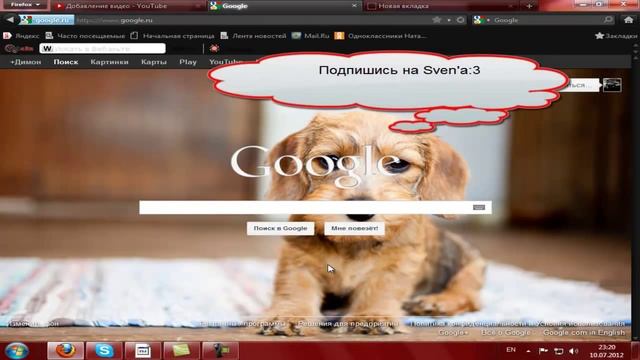Viewport: 640px width, 360px height.
Task: Click the google.ru site identity badge
Action: click(47, 20)
